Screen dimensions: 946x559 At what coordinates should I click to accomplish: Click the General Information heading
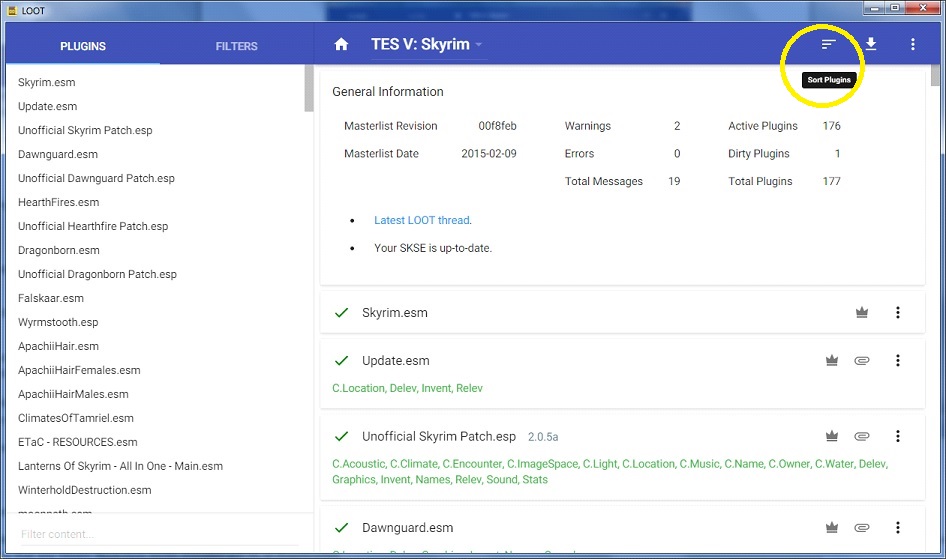pos(387,92)
